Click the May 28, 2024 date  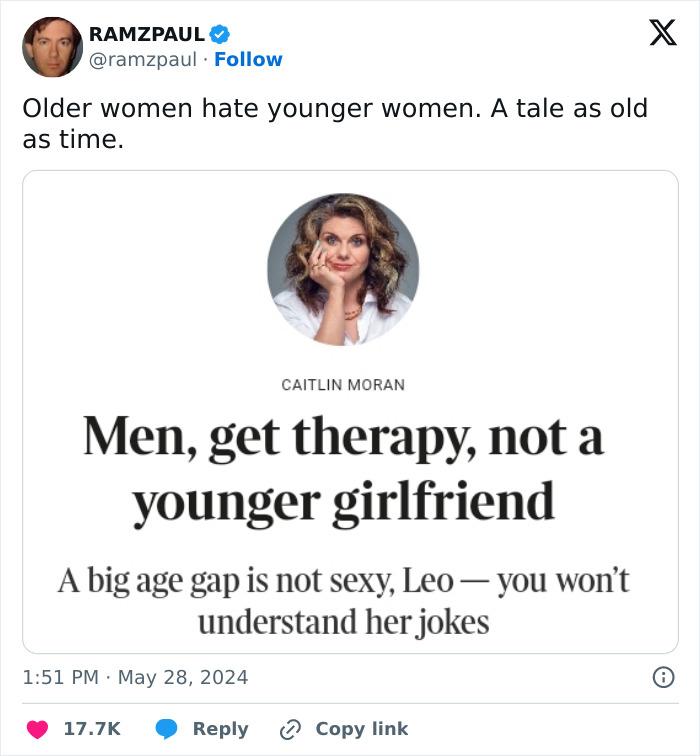tap(183, 677)
